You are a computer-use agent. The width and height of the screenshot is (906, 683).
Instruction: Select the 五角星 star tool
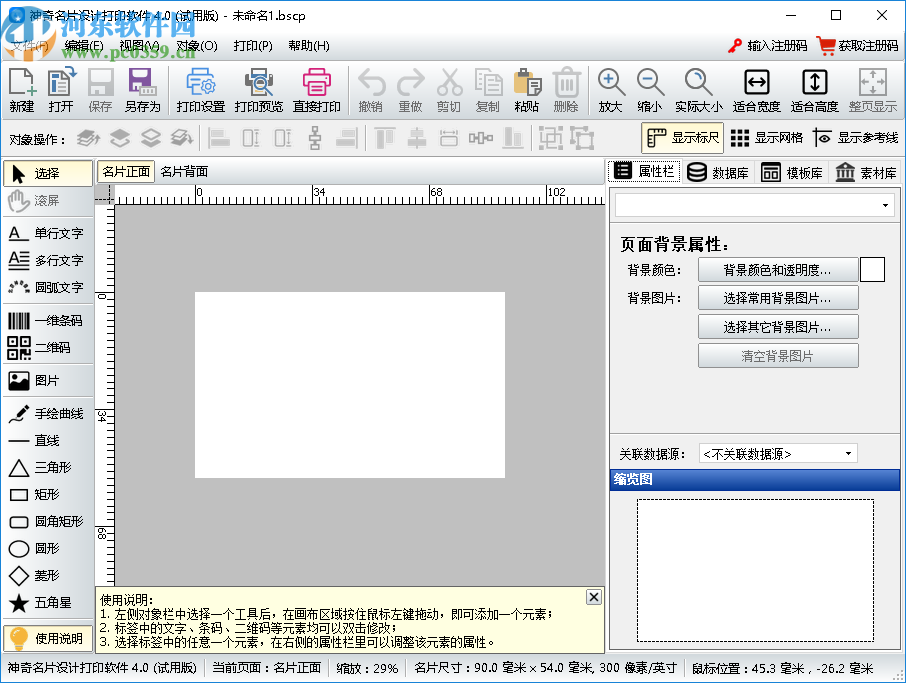click(x=48, y=602)
